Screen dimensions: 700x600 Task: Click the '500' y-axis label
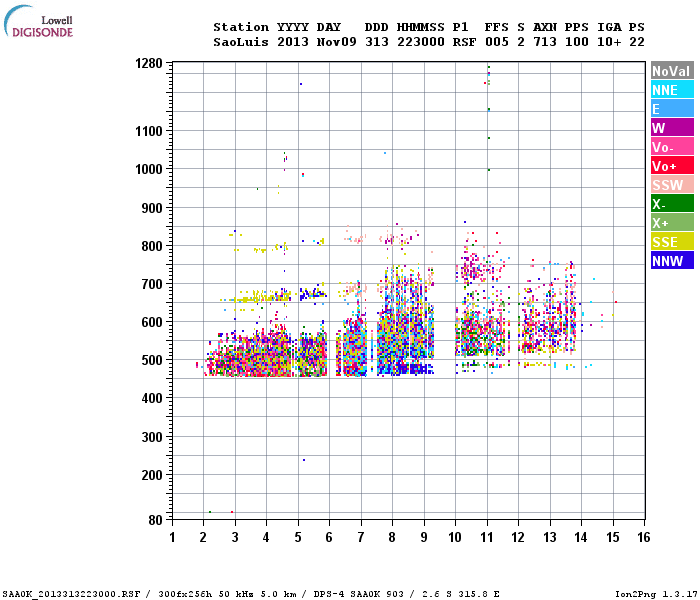pyautogui.click(x=152, y=360)
